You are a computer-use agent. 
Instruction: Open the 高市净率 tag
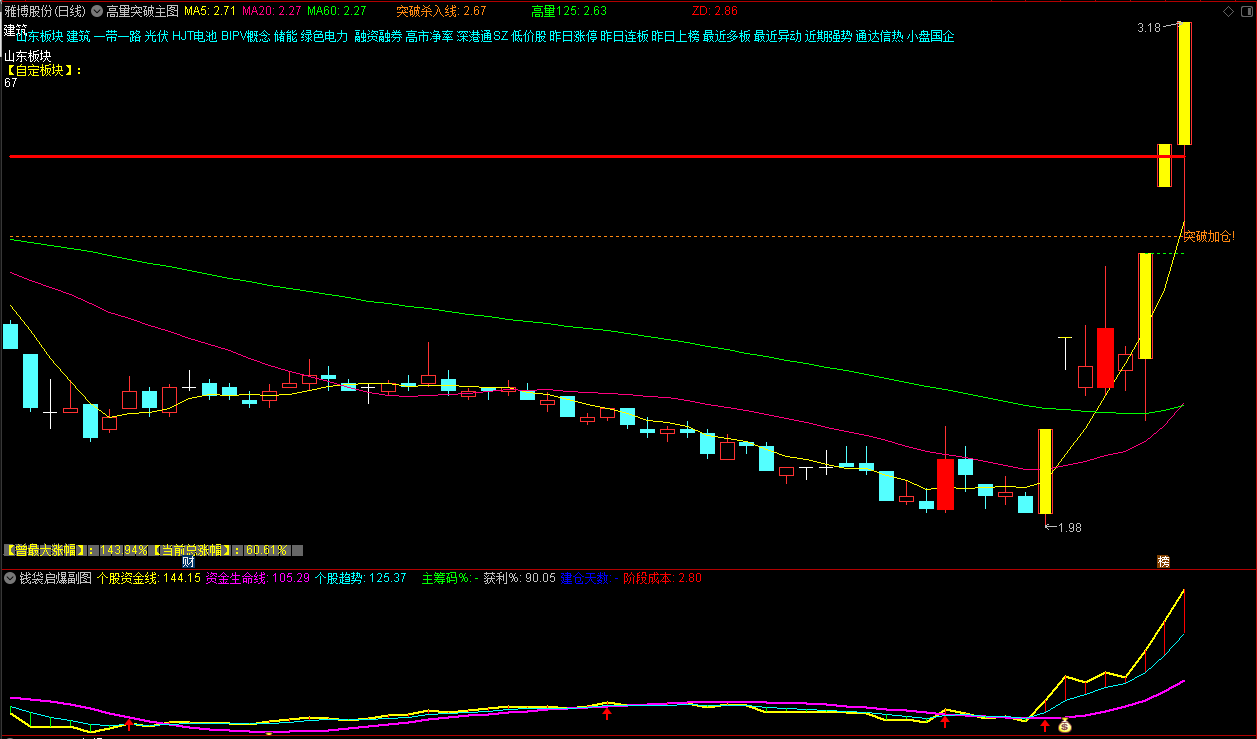click(x=429, y=36)
